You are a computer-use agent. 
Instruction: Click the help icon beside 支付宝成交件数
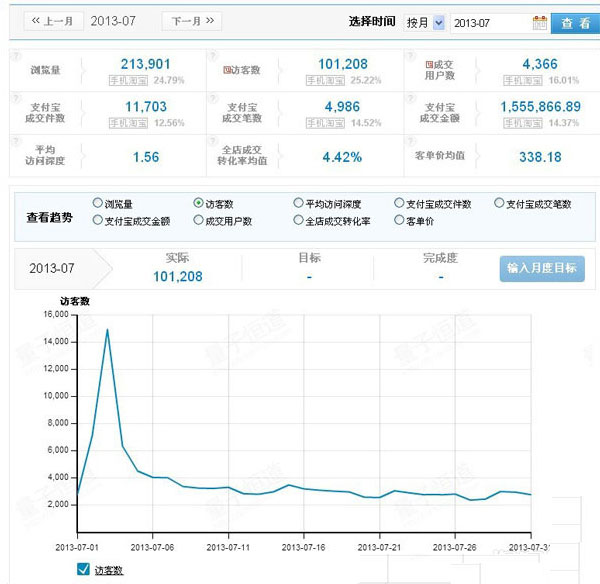tap(16, 99)
